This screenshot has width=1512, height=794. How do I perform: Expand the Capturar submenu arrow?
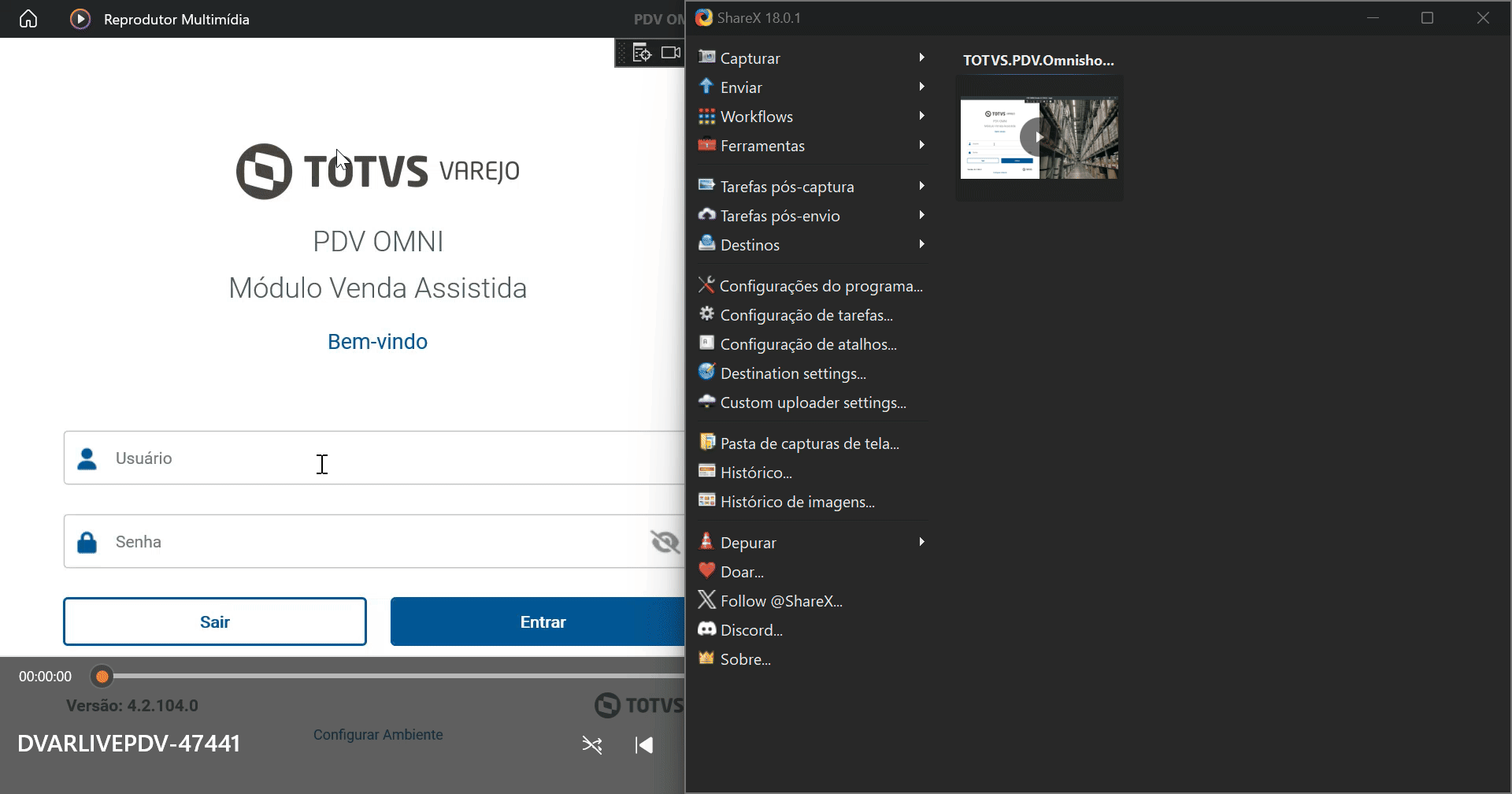(921, 58)
